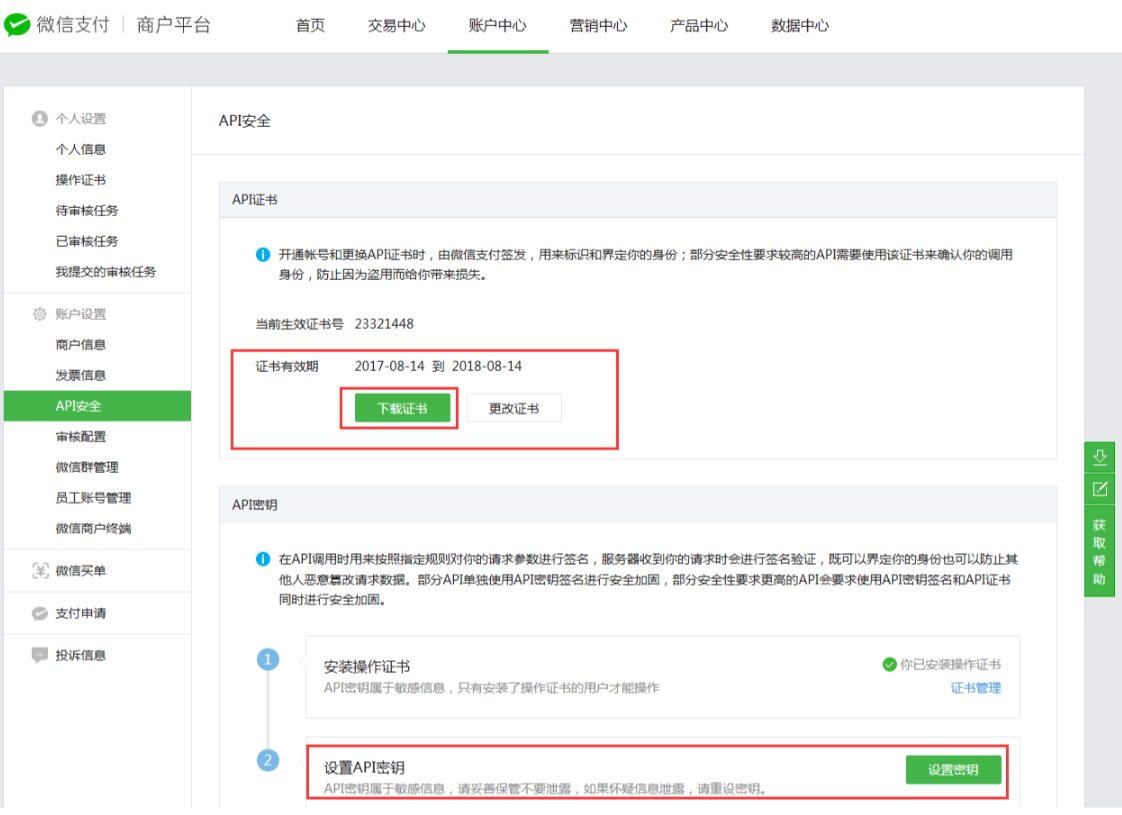This screenshot has height=815, width=1122.
Task: Select 商户信息 in the sidebar
Action: tap(81, 345)
